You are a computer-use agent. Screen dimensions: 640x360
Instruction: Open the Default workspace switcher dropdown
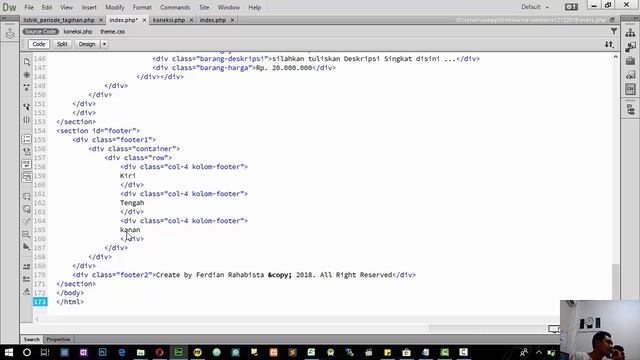535,7
